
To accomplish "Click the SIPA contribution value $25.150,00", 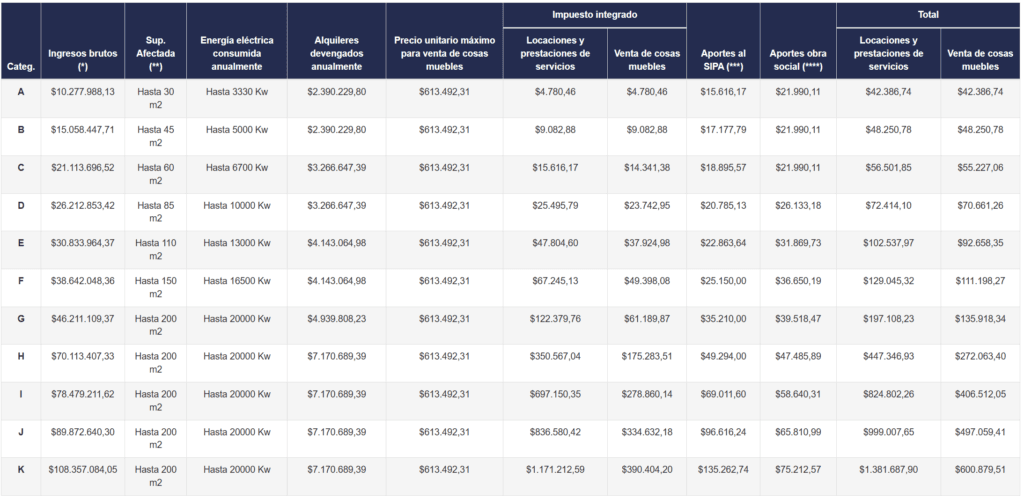I will click(x=725, y=281).
